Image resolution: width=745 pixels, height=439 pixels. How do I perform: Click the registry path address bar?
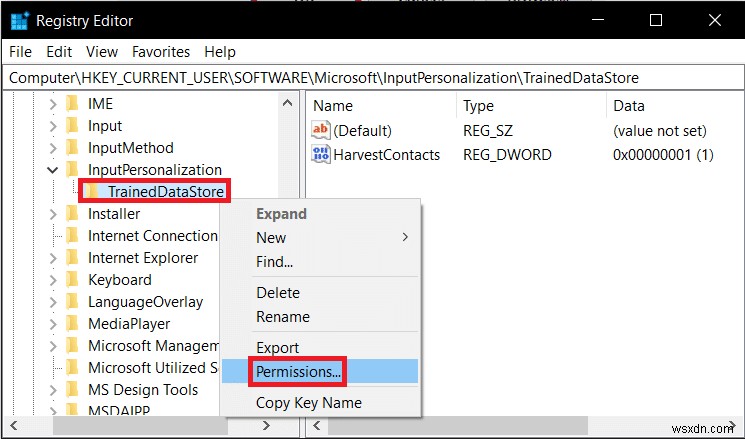point(372,78)
